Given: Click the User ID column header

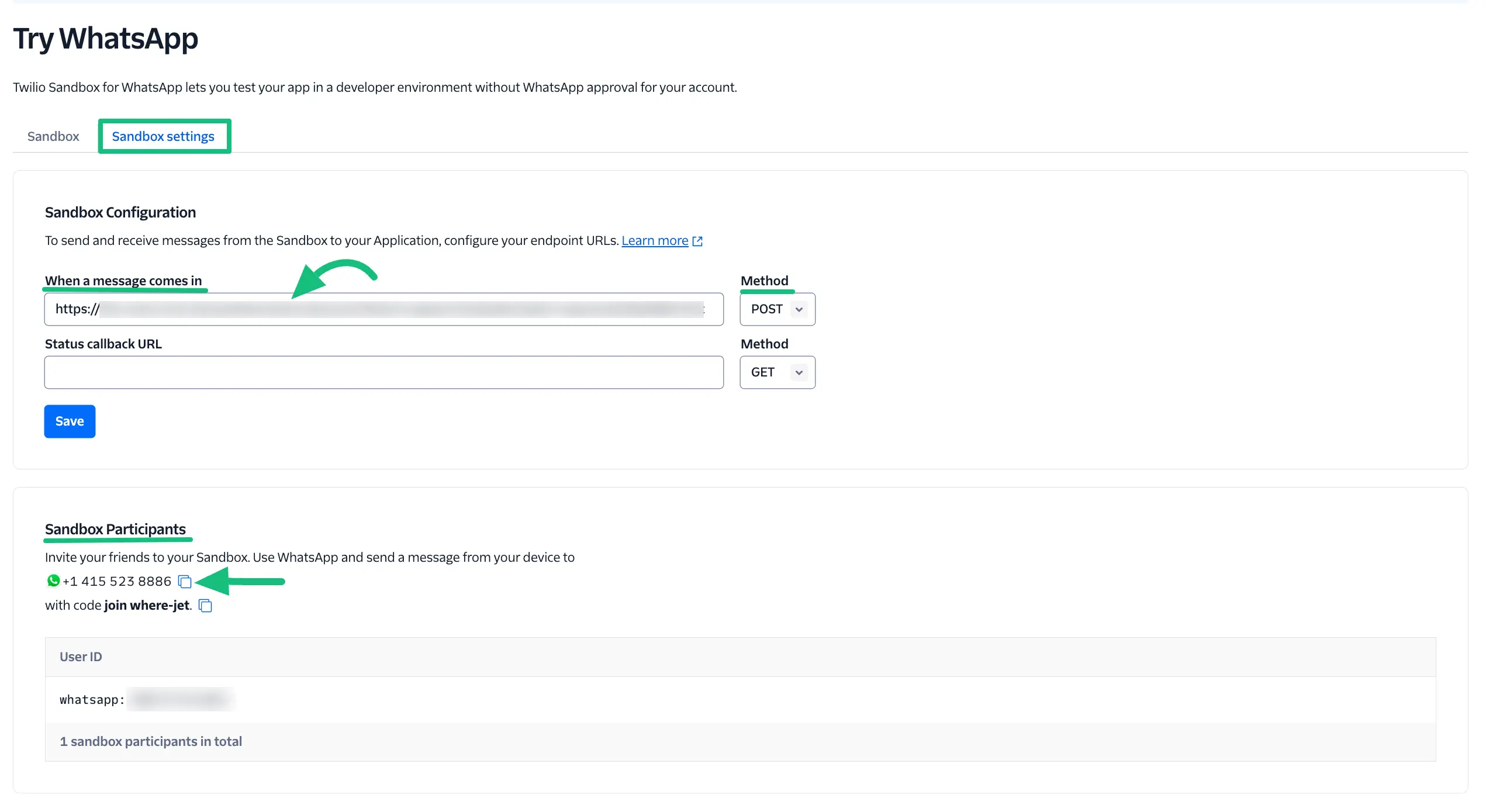Looking at the screenshot, I should 81,657.
